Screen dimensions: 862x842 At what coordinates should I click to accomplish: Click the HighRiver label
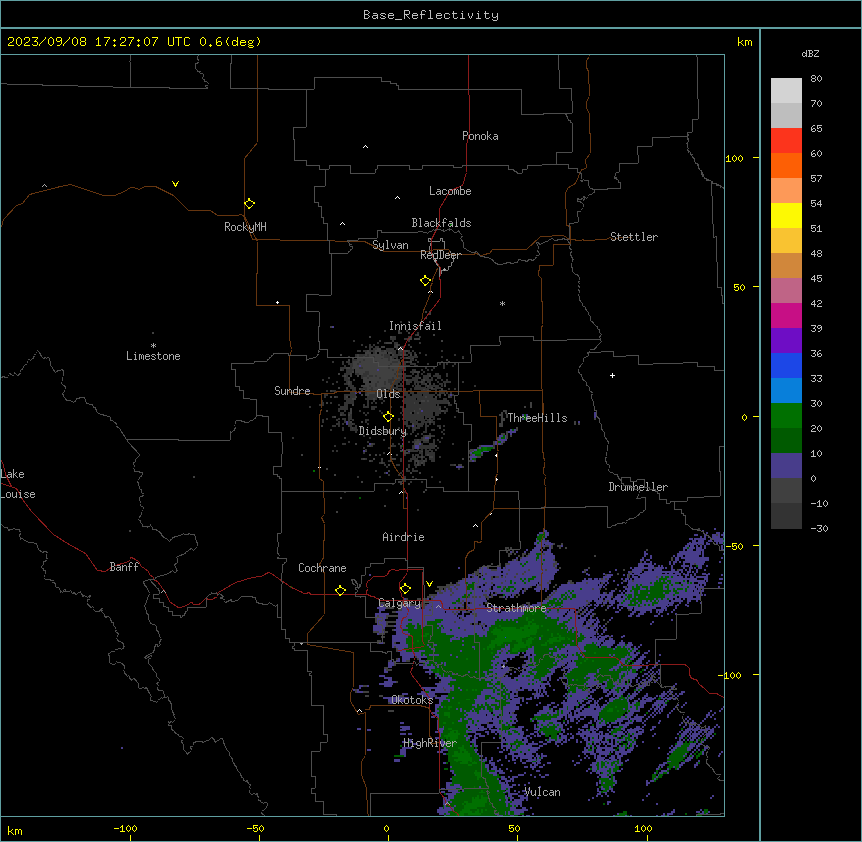430,743
